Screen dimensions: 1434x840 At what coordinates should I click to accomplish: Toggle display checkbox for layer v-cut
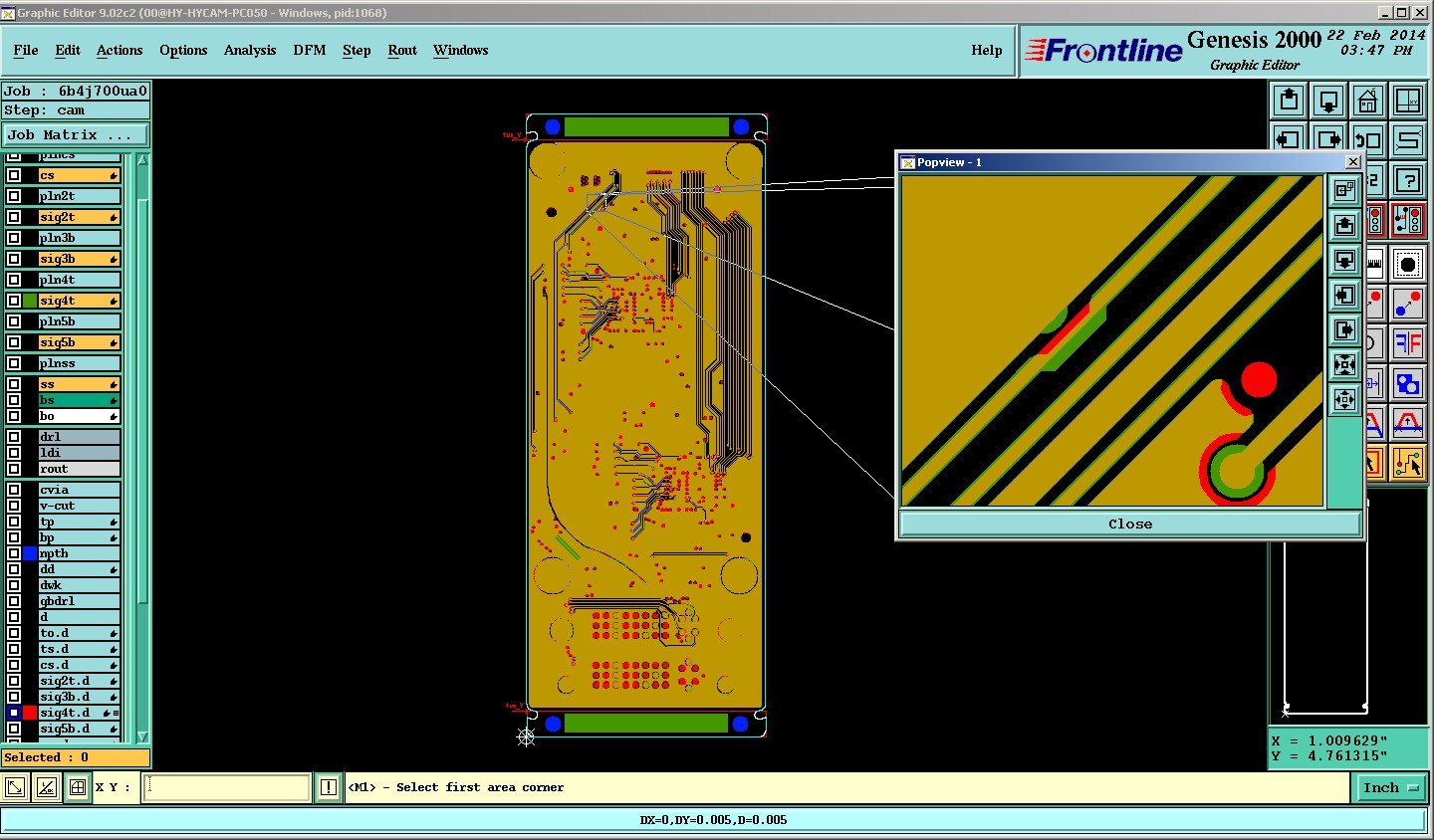click(x=14, y=506)
